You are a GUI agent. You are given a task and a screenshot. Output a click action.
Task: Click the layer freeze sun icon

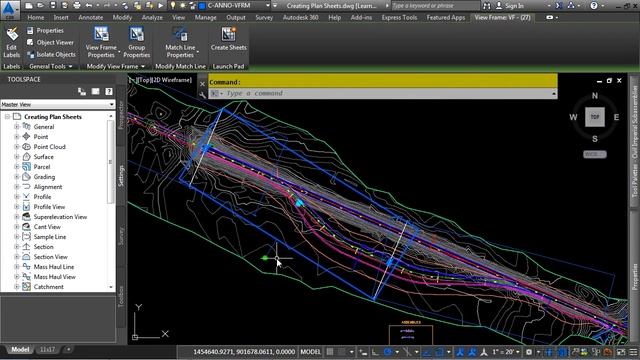[182, 6]
